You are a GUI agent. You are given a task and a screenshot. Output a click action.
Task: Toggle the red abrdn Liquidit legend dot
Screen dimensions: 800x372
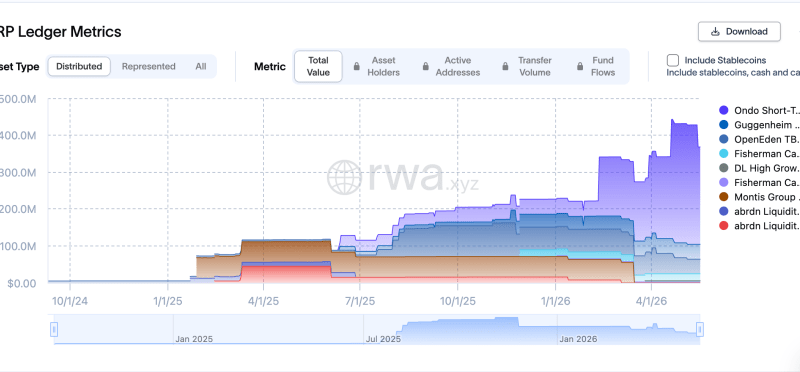(723, 226)
